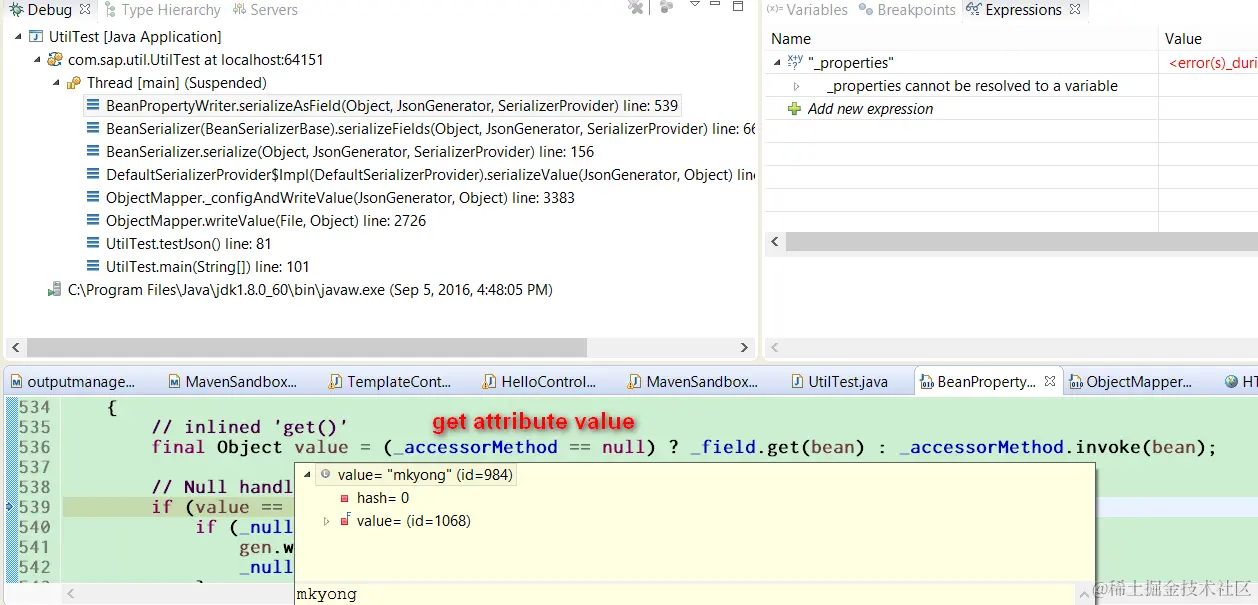Open the Variables view tab
The height and width of the screenshot is (605, 1258).
click(x=807, y=10)
